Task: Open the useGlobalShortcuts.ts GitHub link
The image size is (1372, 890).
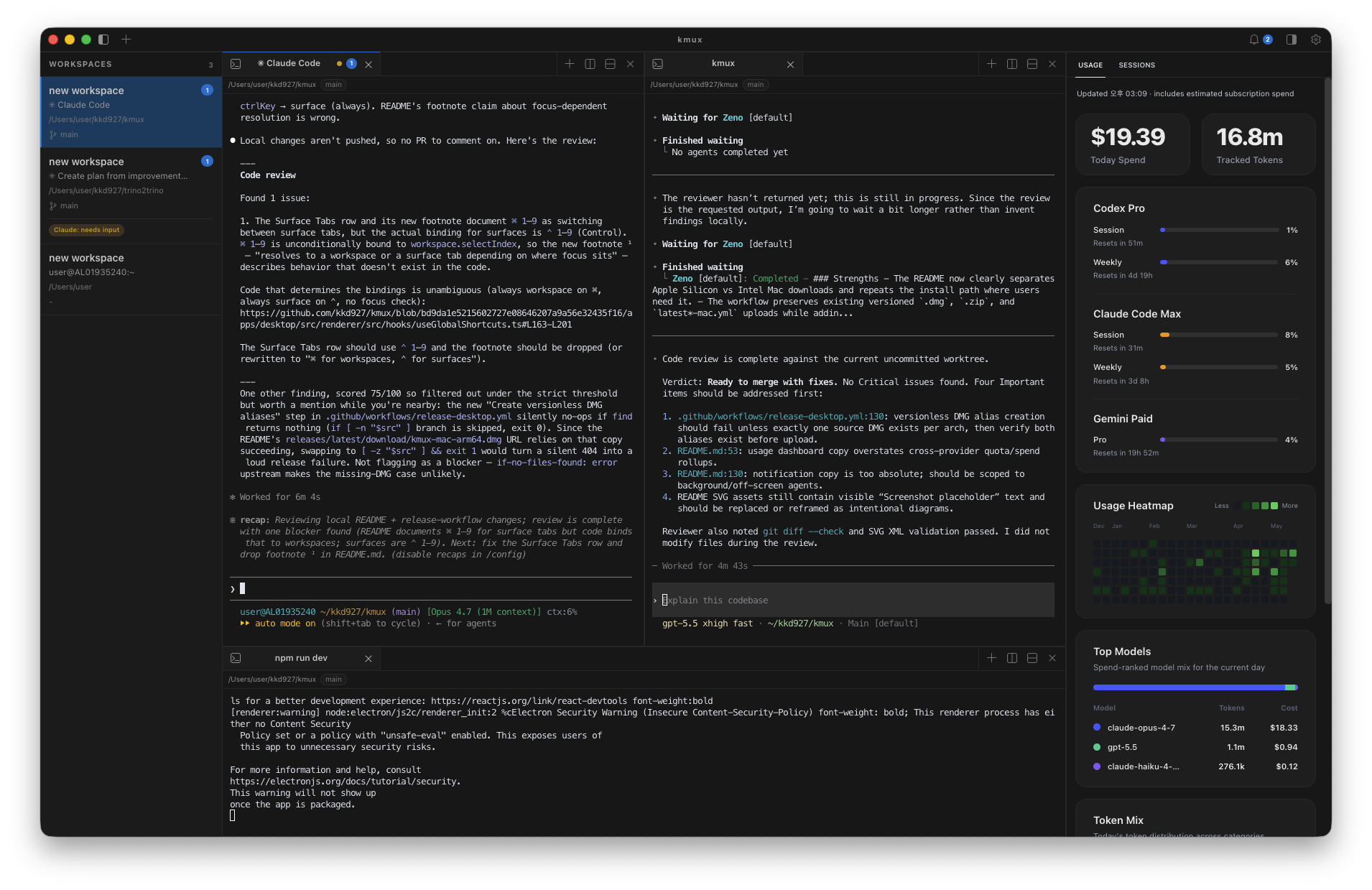Action: click(x=436, y=319)
